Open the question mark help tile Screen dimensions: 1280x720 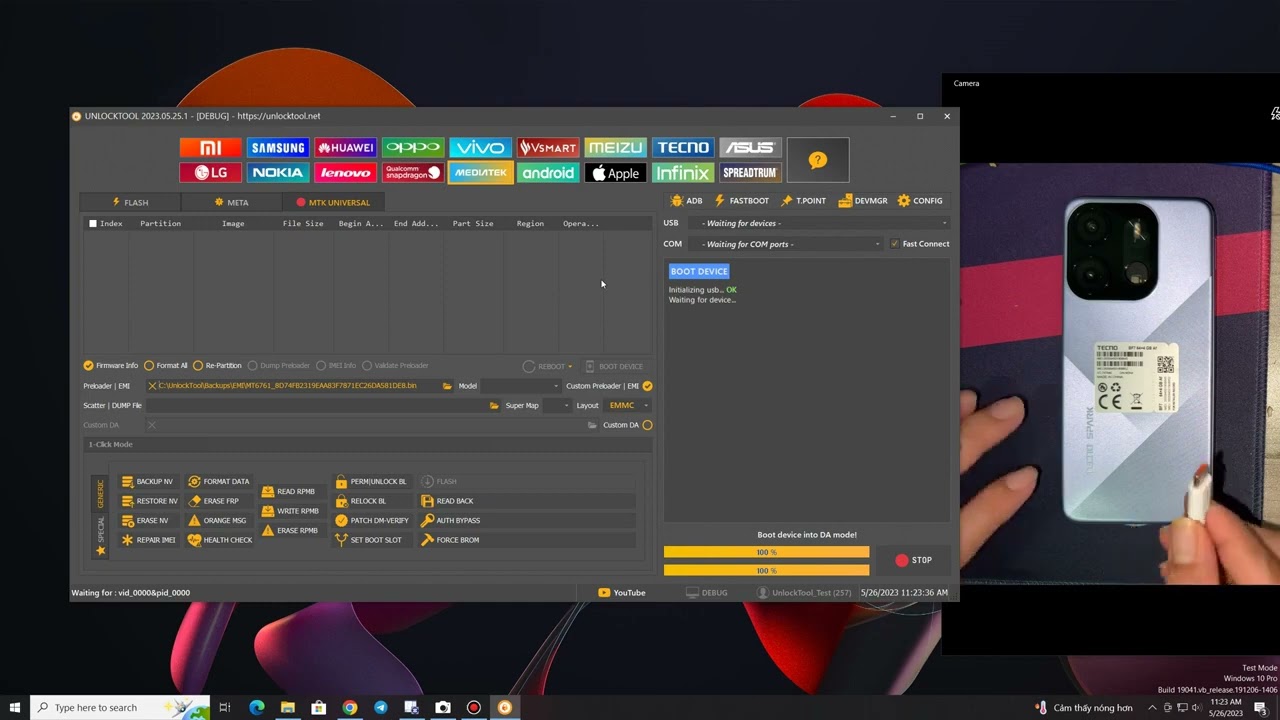[818, 160]
